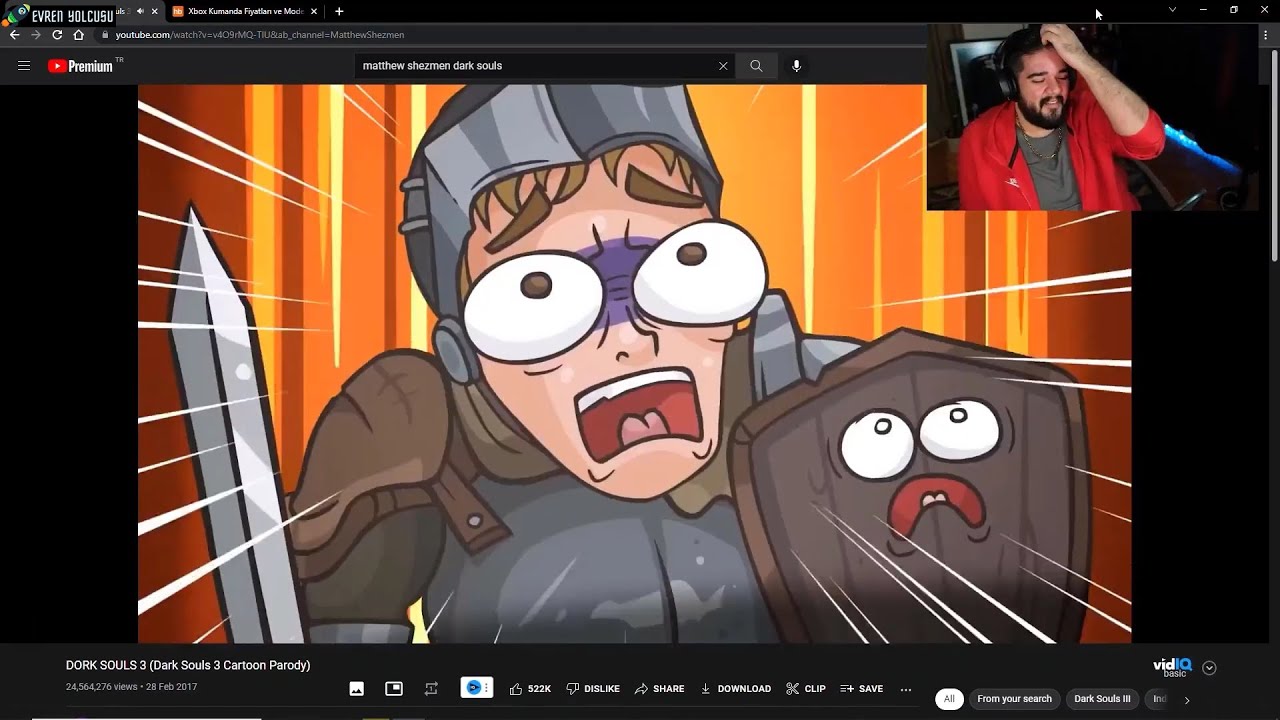Viewport: 1280px width, 720px height.
Task: Click the video player frame
Action: [x=634, y=364]
